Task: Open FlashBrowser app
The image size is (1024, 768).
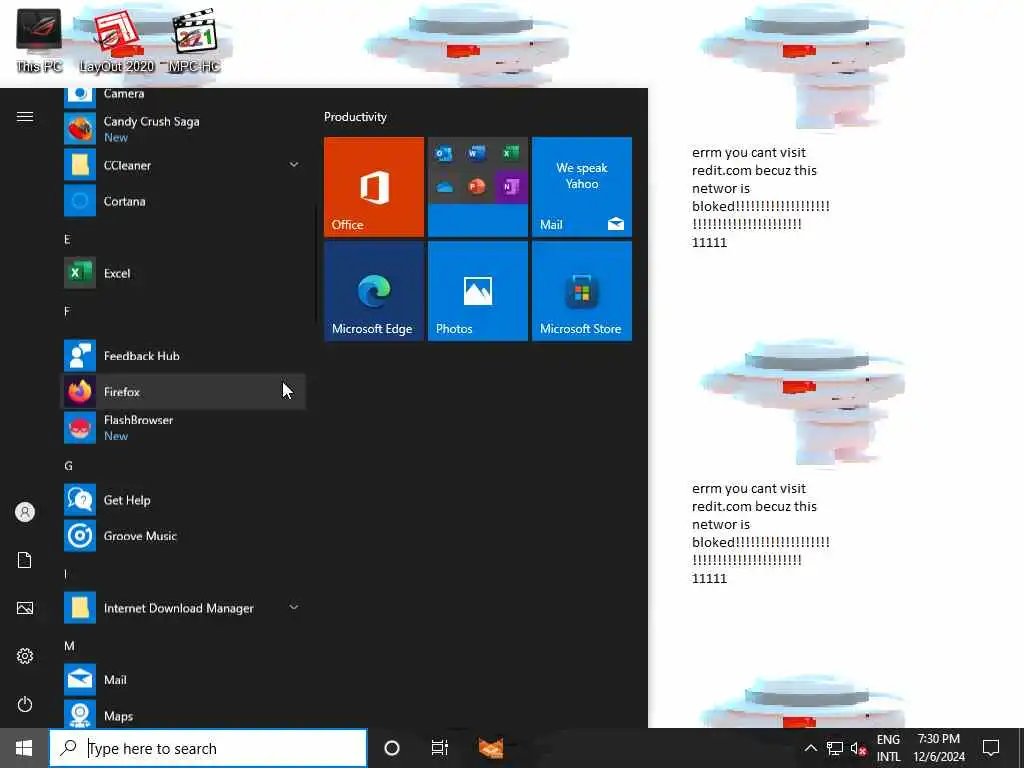Action: click(x=184, y=428)
